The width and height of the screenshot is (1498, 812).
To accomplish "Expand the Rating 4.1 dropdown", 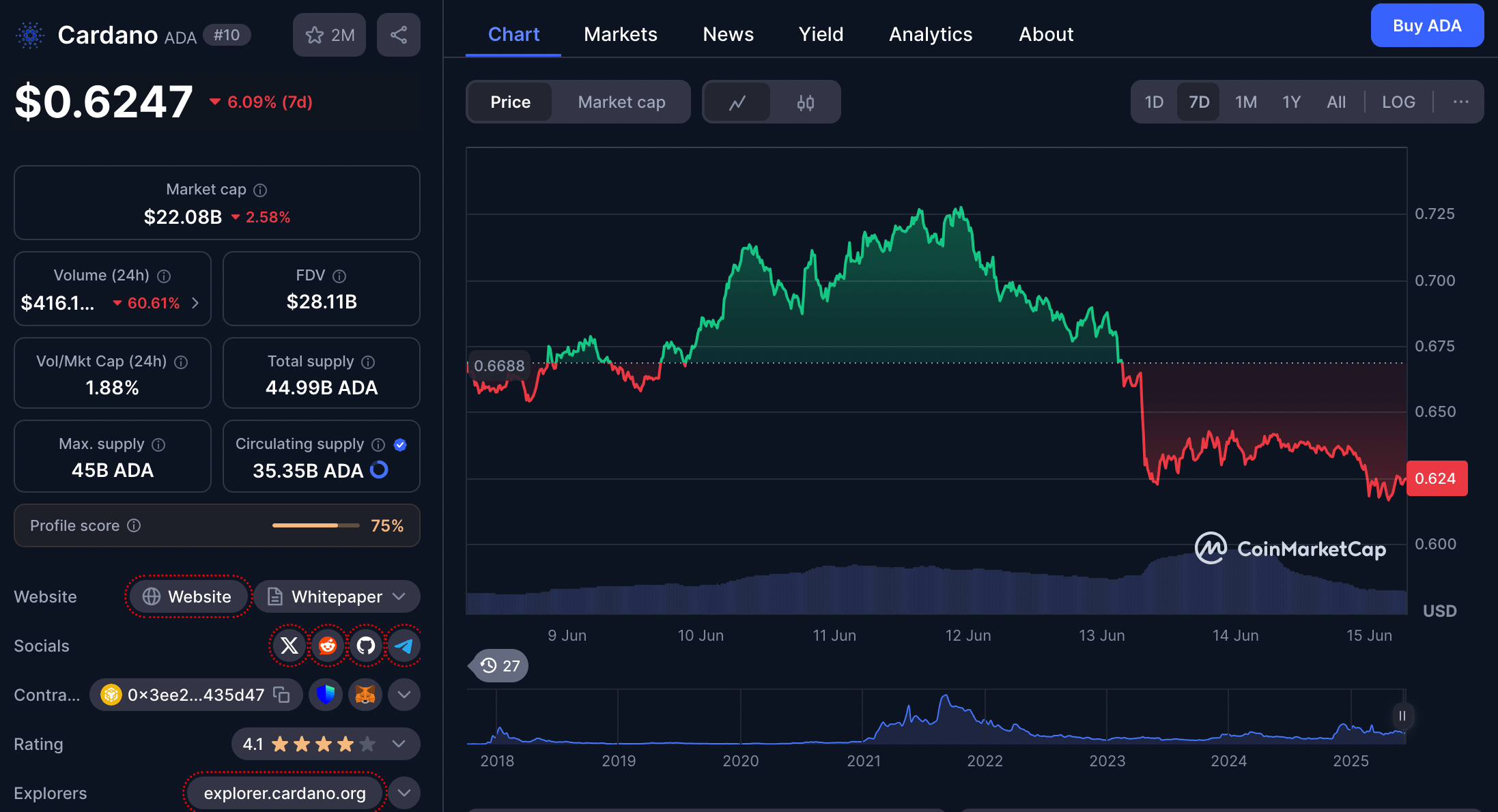I will point(399,744).
